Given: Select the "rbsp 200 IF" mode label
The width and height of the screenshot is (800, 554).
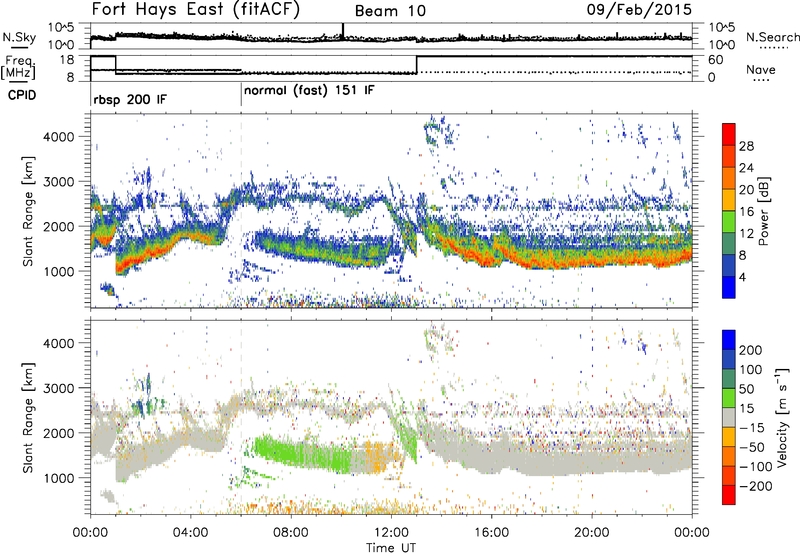Looking at the screenshot, I should pos(130,99).
